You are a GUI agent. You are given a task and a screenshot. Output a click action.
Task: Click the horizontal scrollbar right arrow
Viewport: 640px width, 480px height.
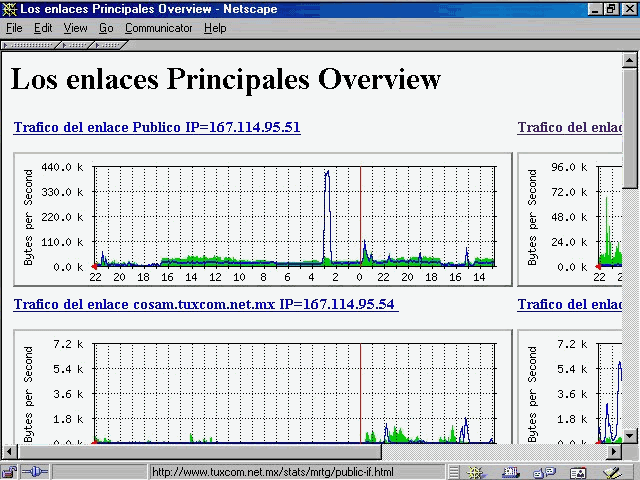tap(614, 451)
